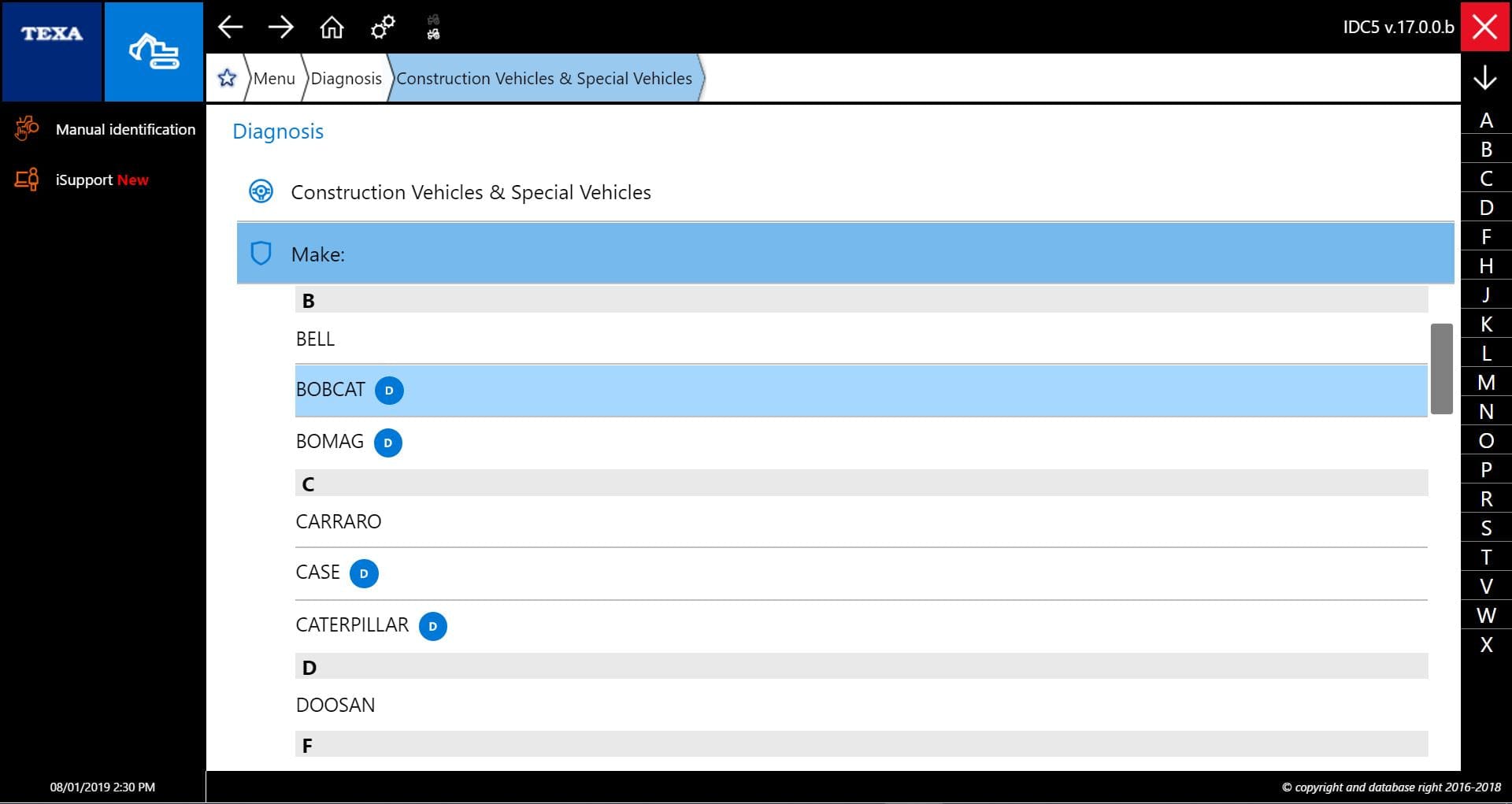Jump to letter V in alphabet index

[x=1486, y=587]
